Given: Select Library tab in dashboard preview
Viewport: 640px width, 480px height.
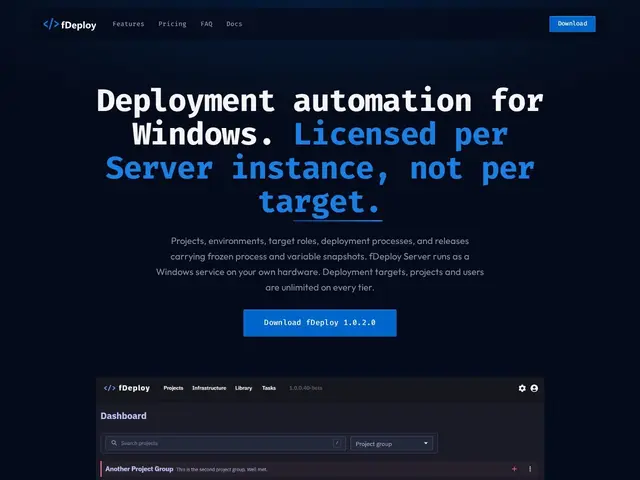Looking at the screenshot, I should click(x=243, y=388).
